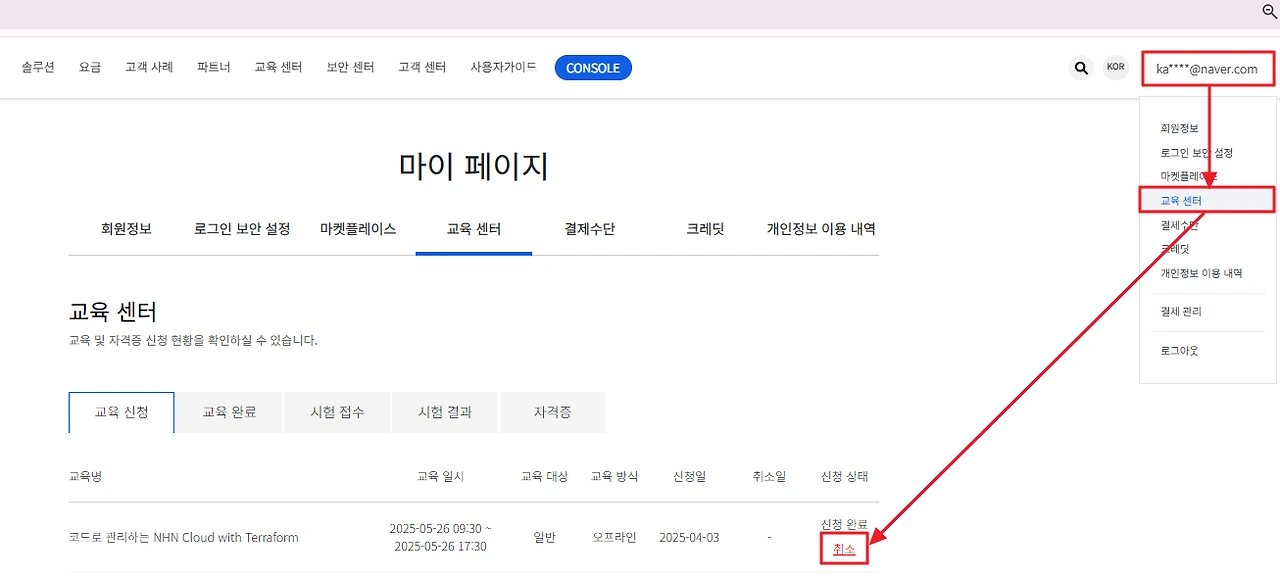Choose 결제수단 in account dropdown menu
The image size is (1280, 578).
(x=1181, y=225)
